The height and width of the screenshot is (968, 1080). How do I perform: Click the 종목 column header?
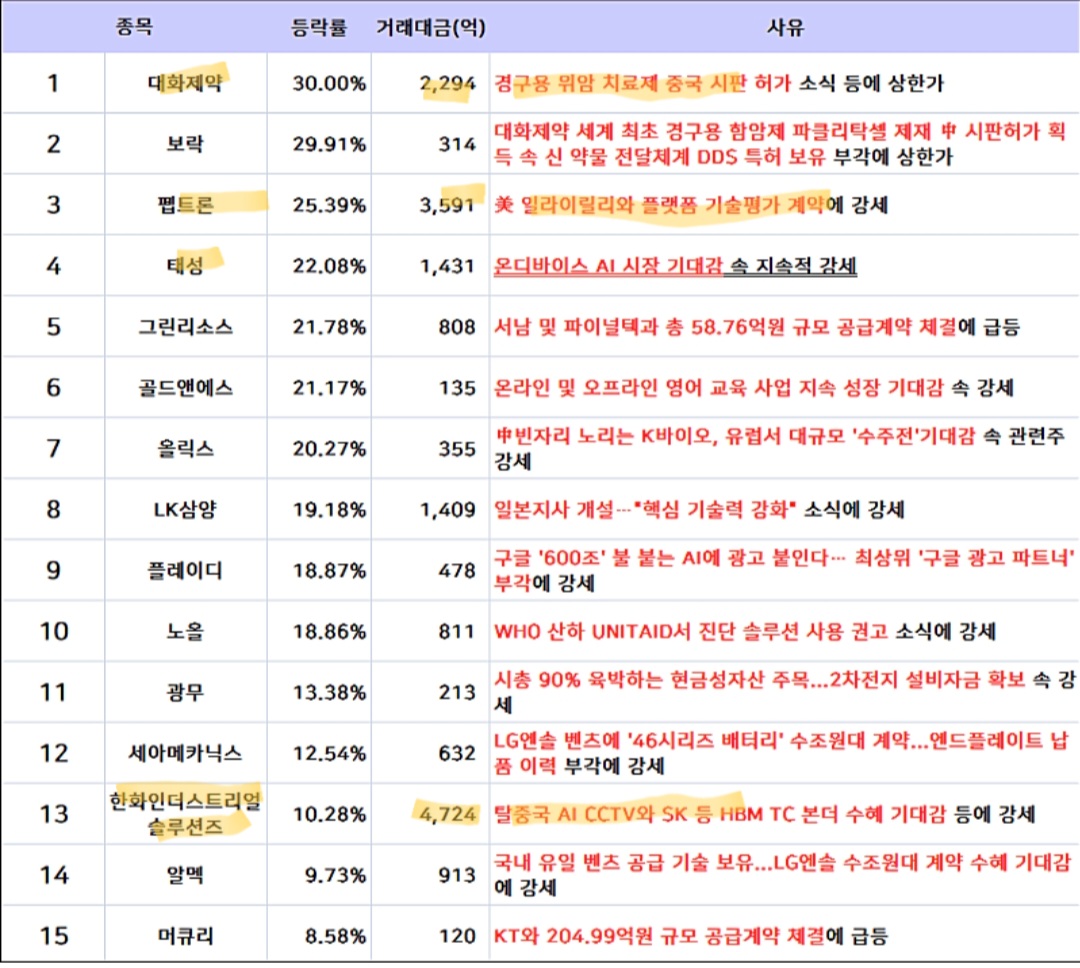point(134,26)
